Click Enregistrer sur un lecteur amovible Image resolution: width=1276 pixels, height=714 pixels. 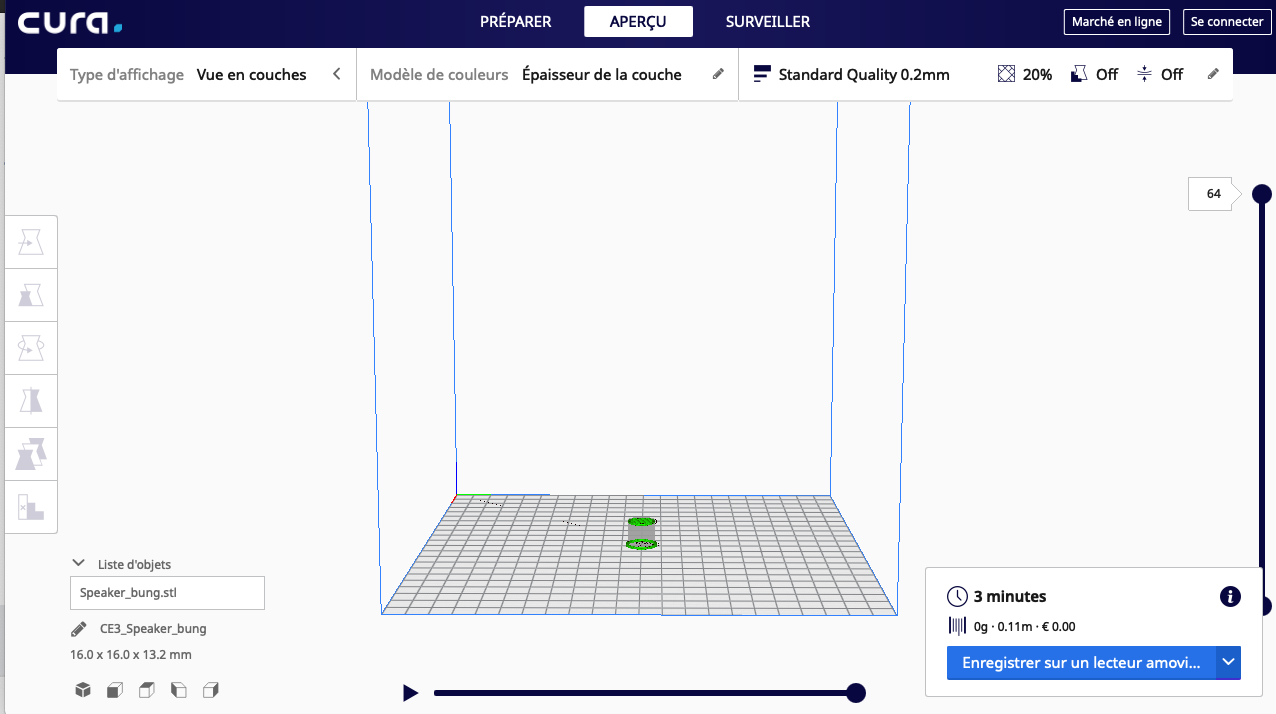[1081, 663]
